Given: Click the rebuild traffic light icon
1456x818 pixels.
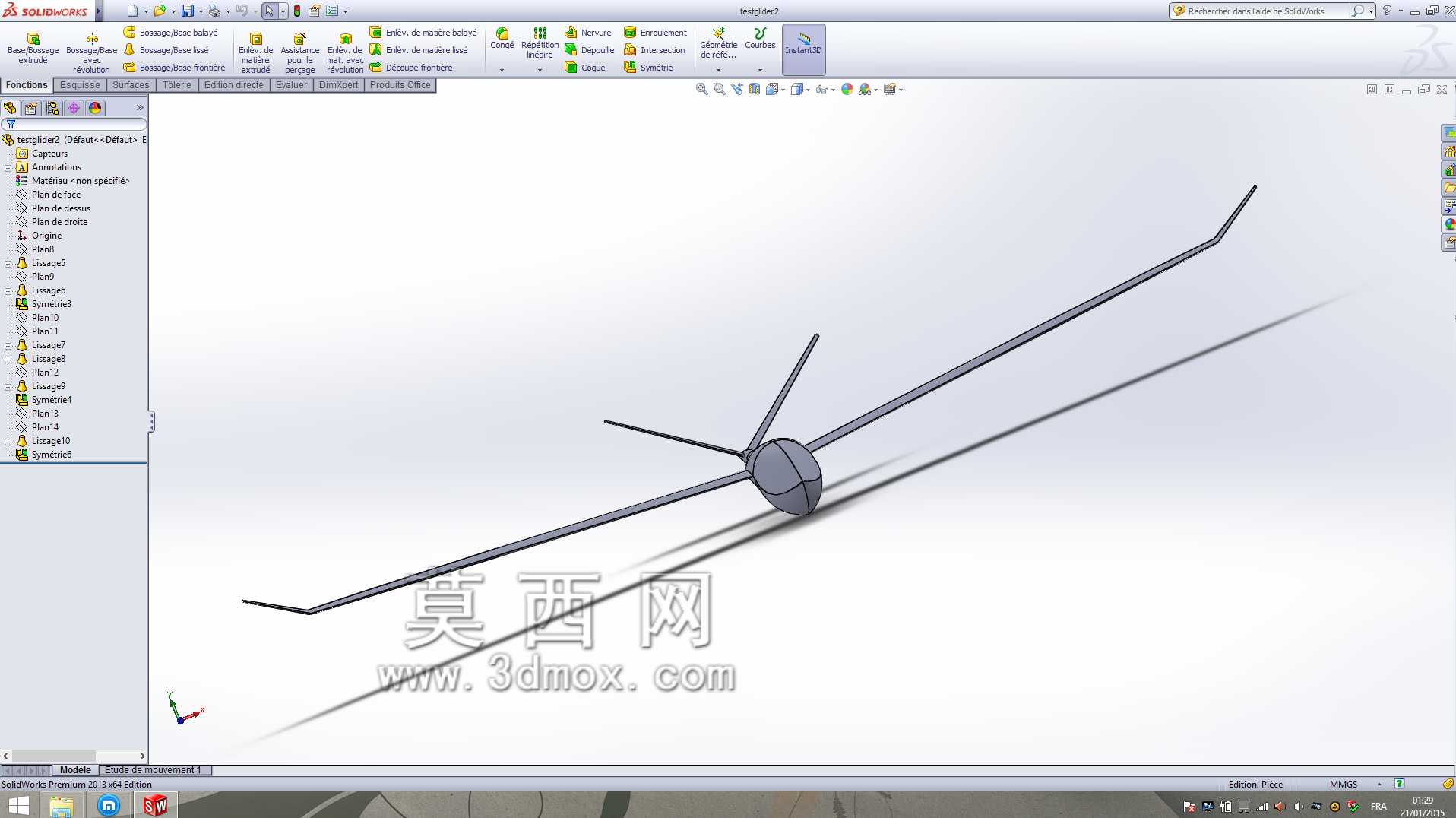Looking at the screenshot, I should click(297, 11).
